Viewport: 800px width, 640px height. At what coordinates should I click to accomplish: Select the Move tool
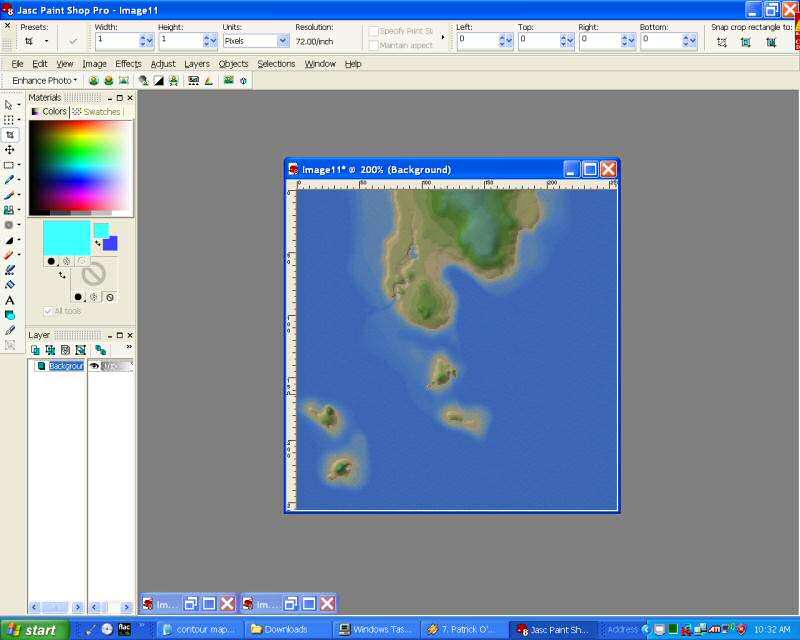click(10, 150)
